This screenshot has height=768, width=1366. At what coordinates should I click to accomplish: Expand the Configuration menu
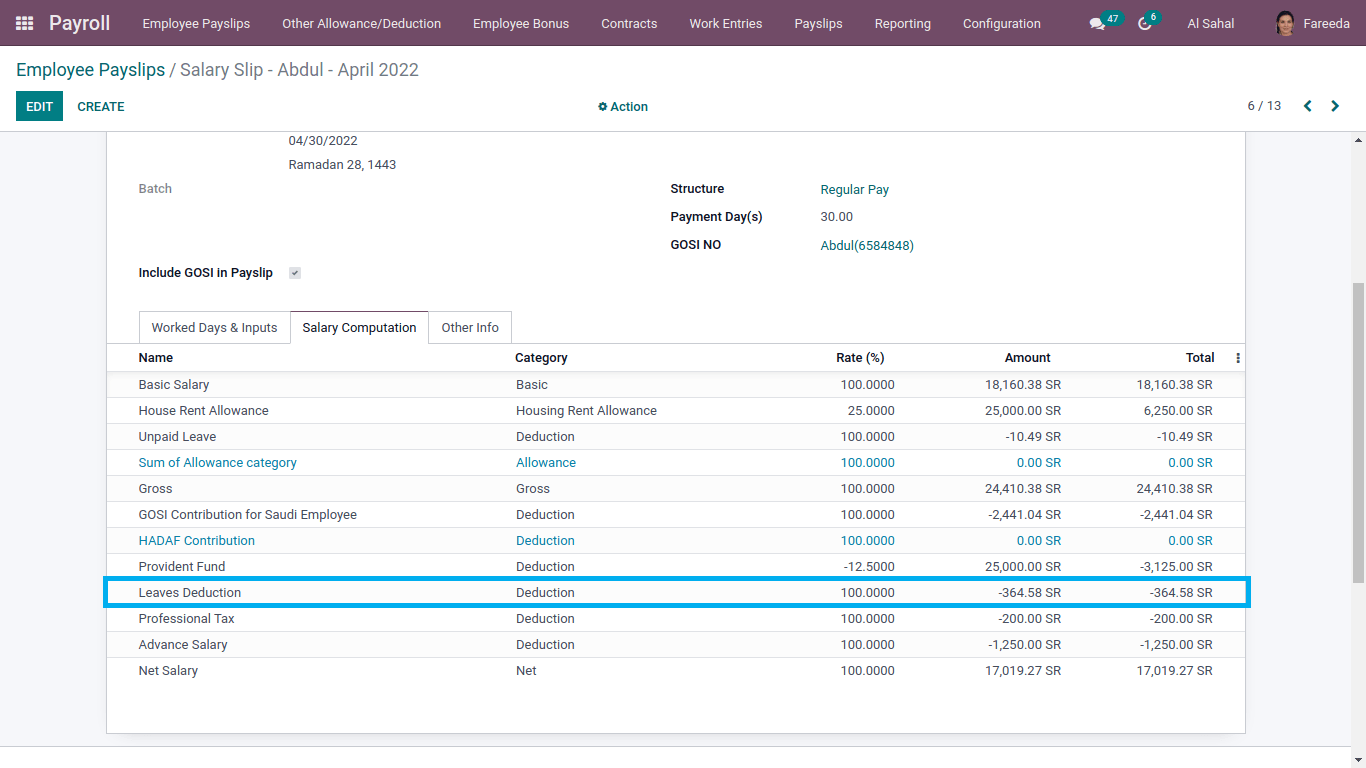tap(1001, 23)
